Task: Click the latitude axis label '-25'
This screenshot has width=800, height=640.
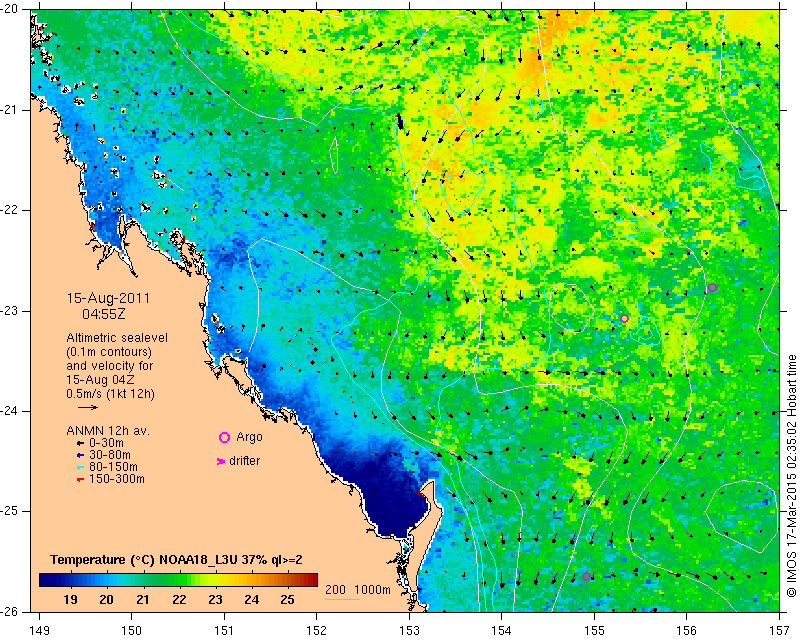Action: click(x=10, y=511)
